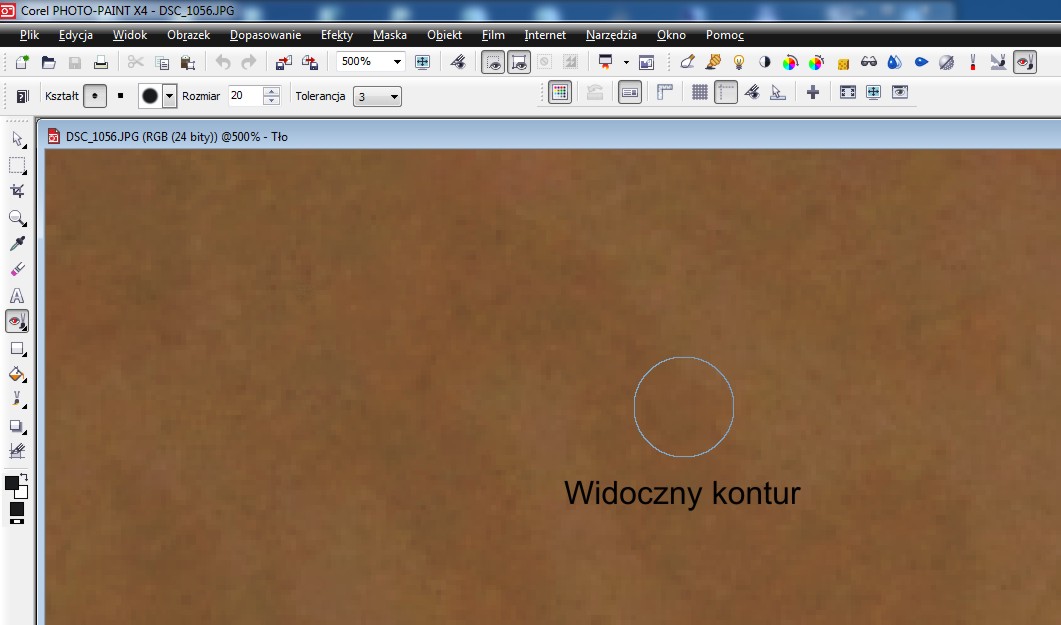The width and height of the screenshot is (1061, 625).
Task: Select the Crop tool in toolbox
Action: 17,191
